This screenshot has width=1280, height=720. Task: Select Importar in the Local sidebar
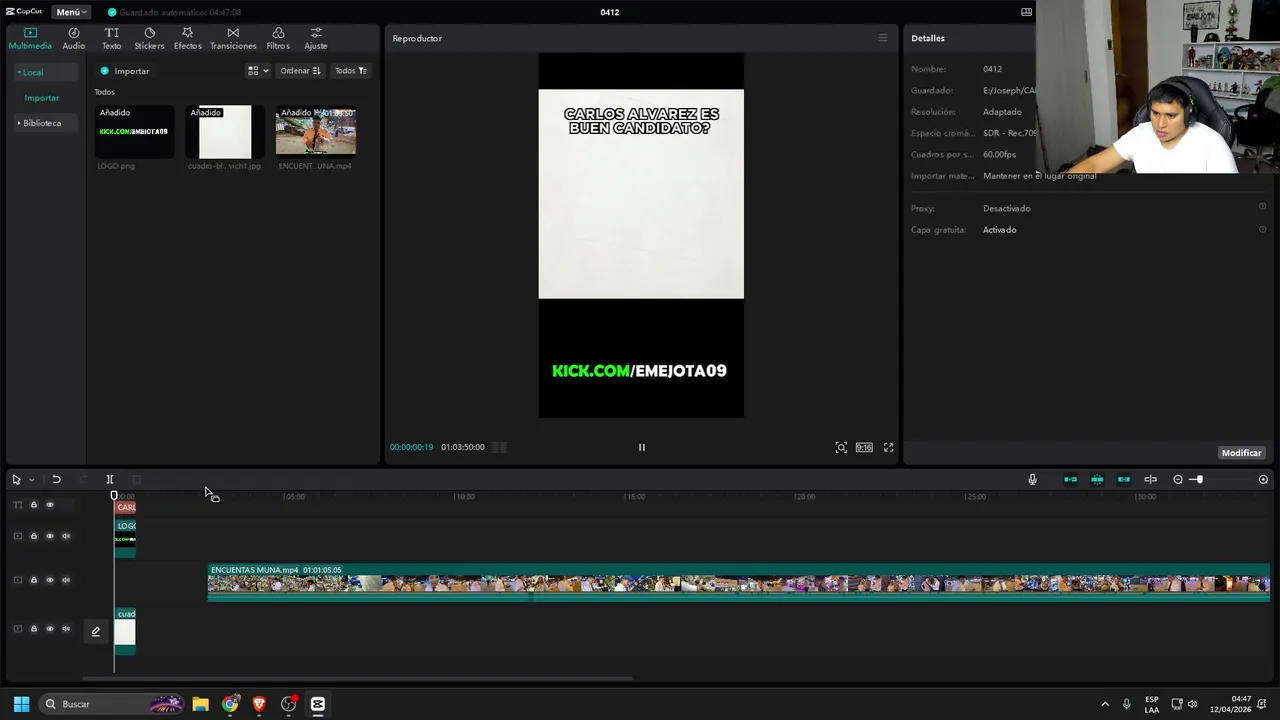pyautogui.click(x=42, y=98)
